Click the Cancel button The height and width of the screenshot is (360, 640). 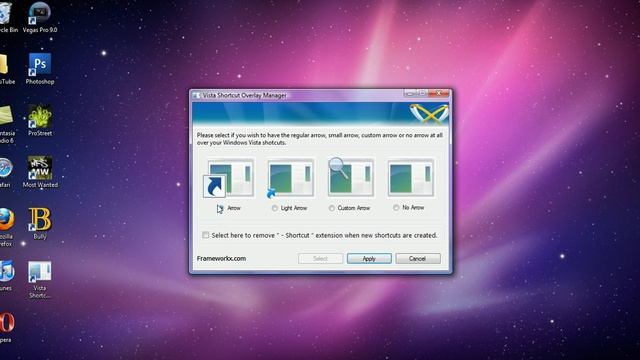tap(418, 259)
